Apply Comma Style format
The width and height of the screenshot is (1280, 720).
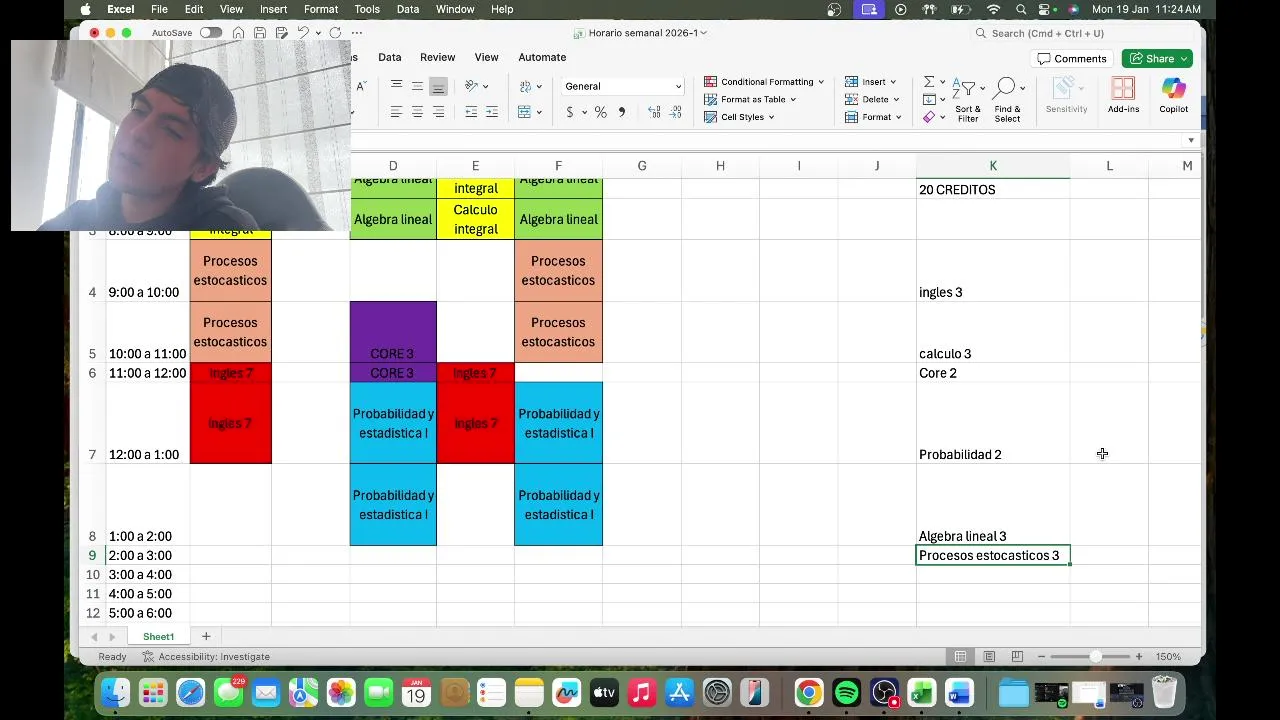[622, 112]
